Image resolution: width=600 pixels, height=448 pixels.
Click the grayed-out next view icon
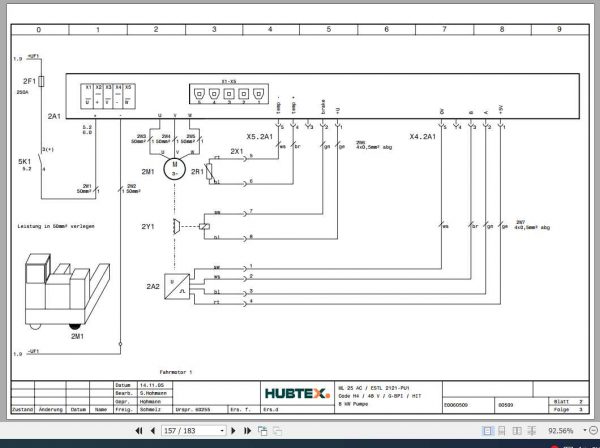[x=277, y=431]
